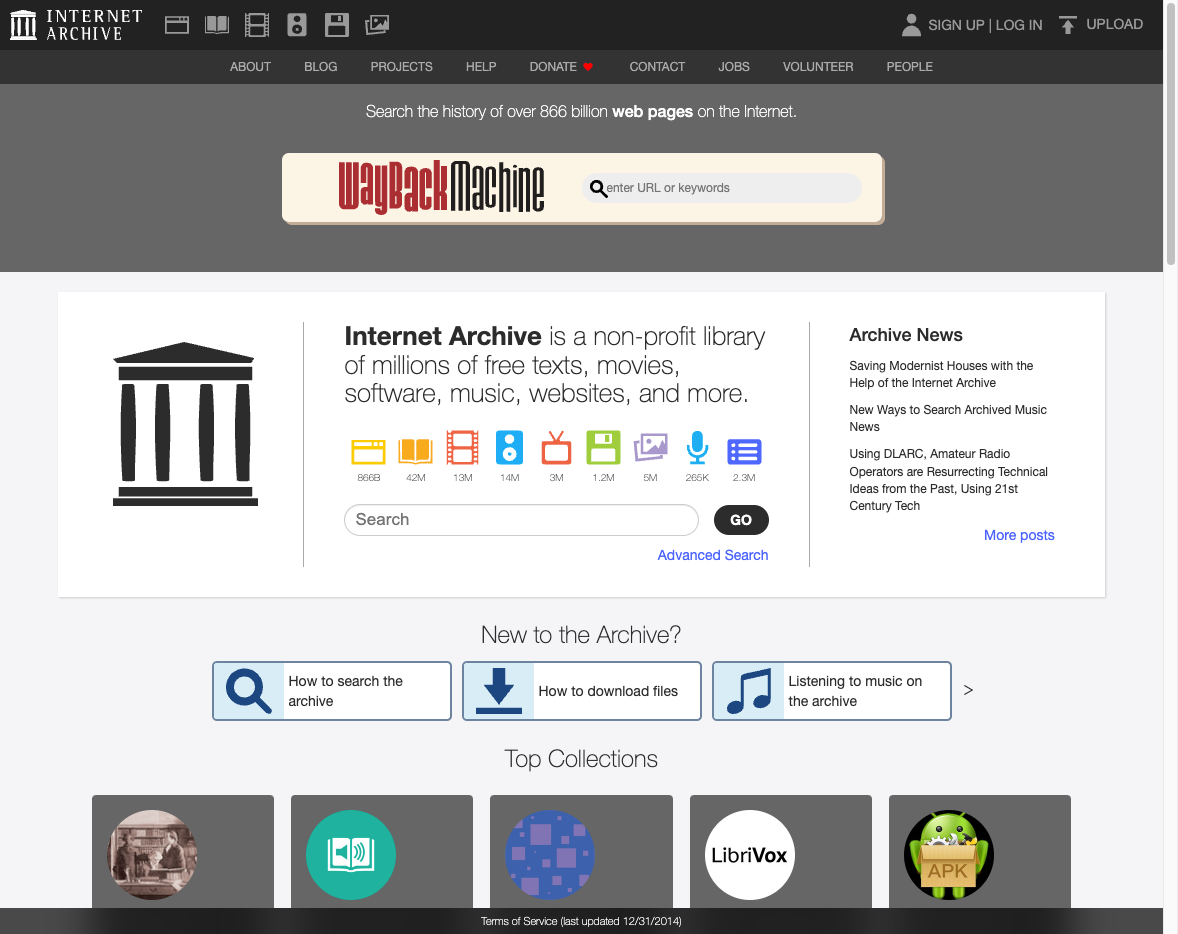Open the BLOG menu item
This screenshot has width=1178, height=934.
(x=321, y=67)
